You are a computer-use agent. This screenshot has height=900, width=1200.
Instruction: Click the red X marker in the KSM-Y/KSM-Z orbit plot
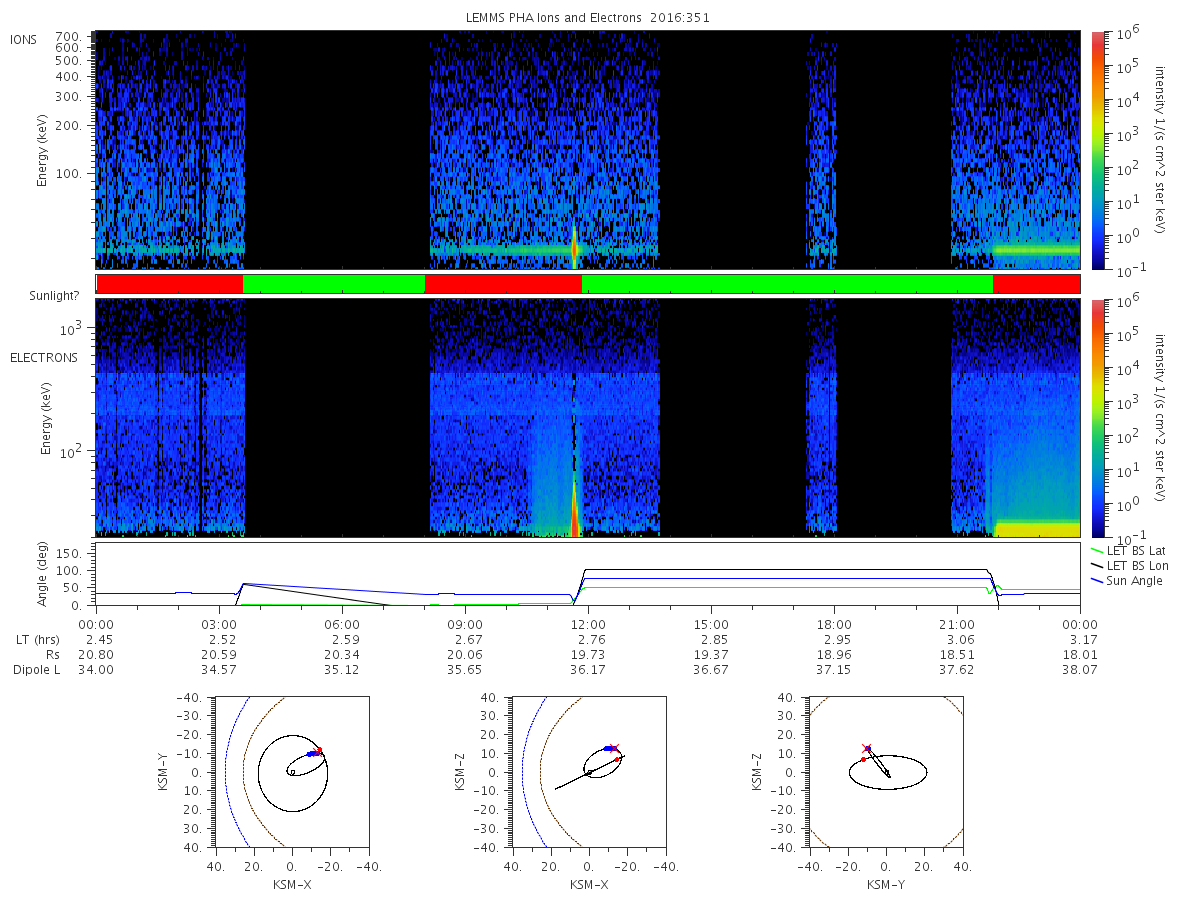pyautogui.click(x=867, y=748)
